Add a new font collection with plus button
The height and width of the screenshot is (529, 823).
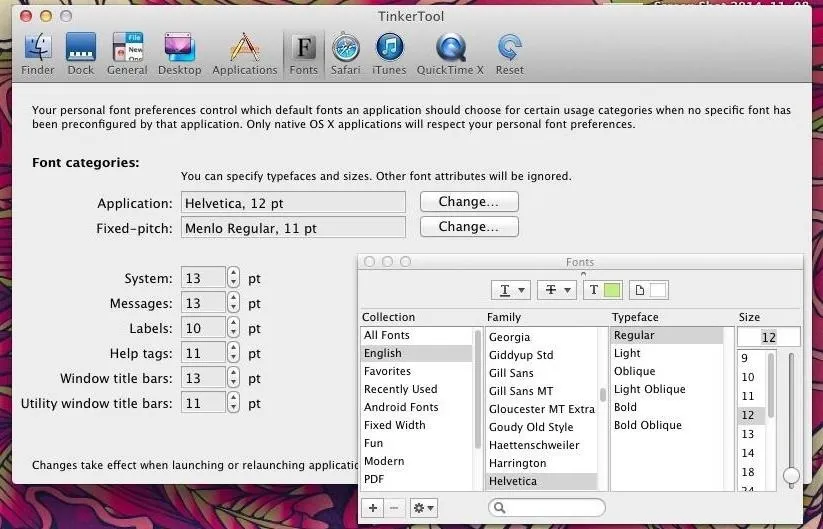[x=373, y=508]
